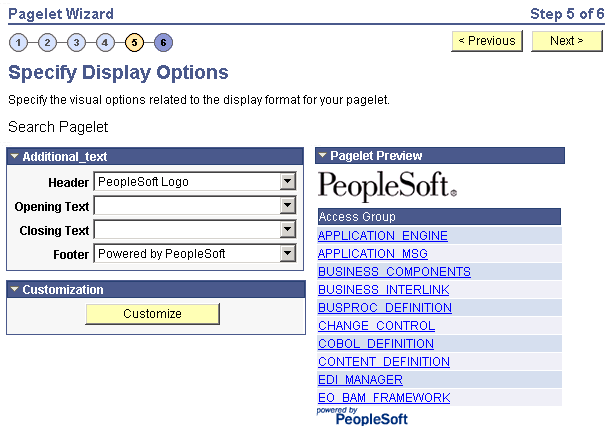Click the PeopleSoft logo in preview
Image resolution: width=610 pixels, height=429 pixels.
coord(387,186)
